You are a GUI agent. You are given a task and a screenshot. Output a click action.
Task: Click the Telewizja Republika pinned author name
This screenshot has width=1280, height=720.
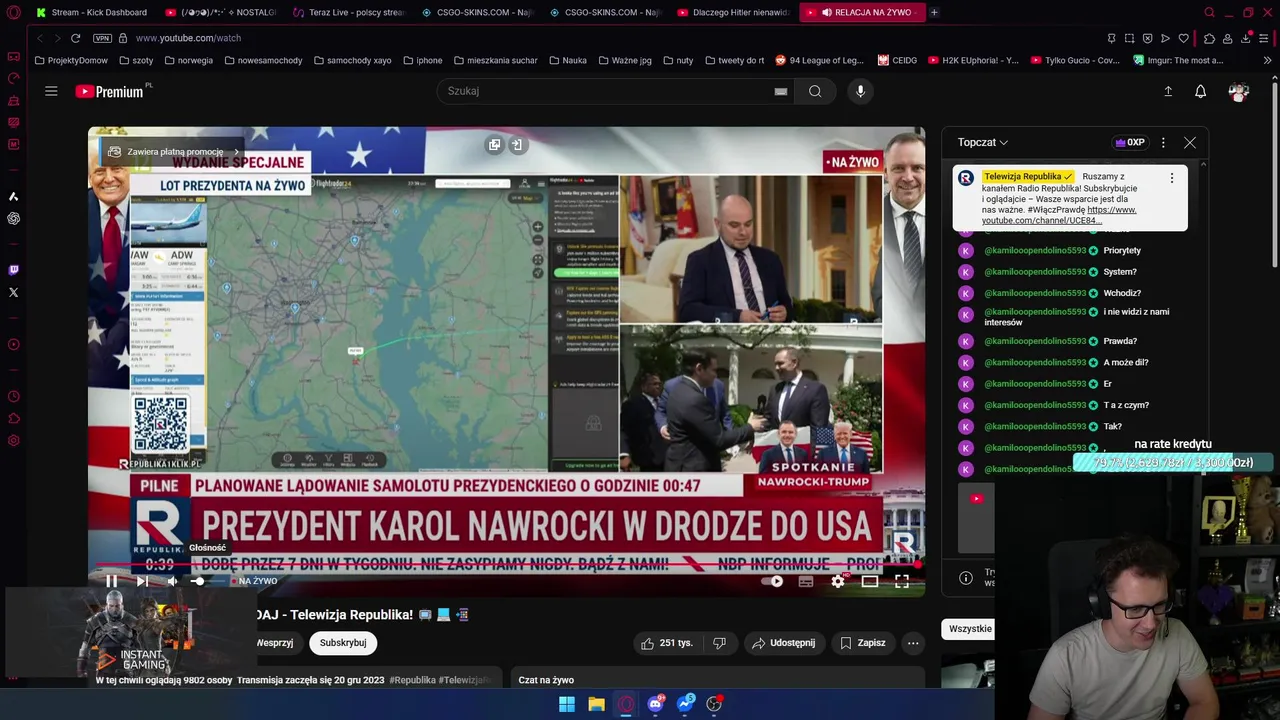tap(1028, 176)
